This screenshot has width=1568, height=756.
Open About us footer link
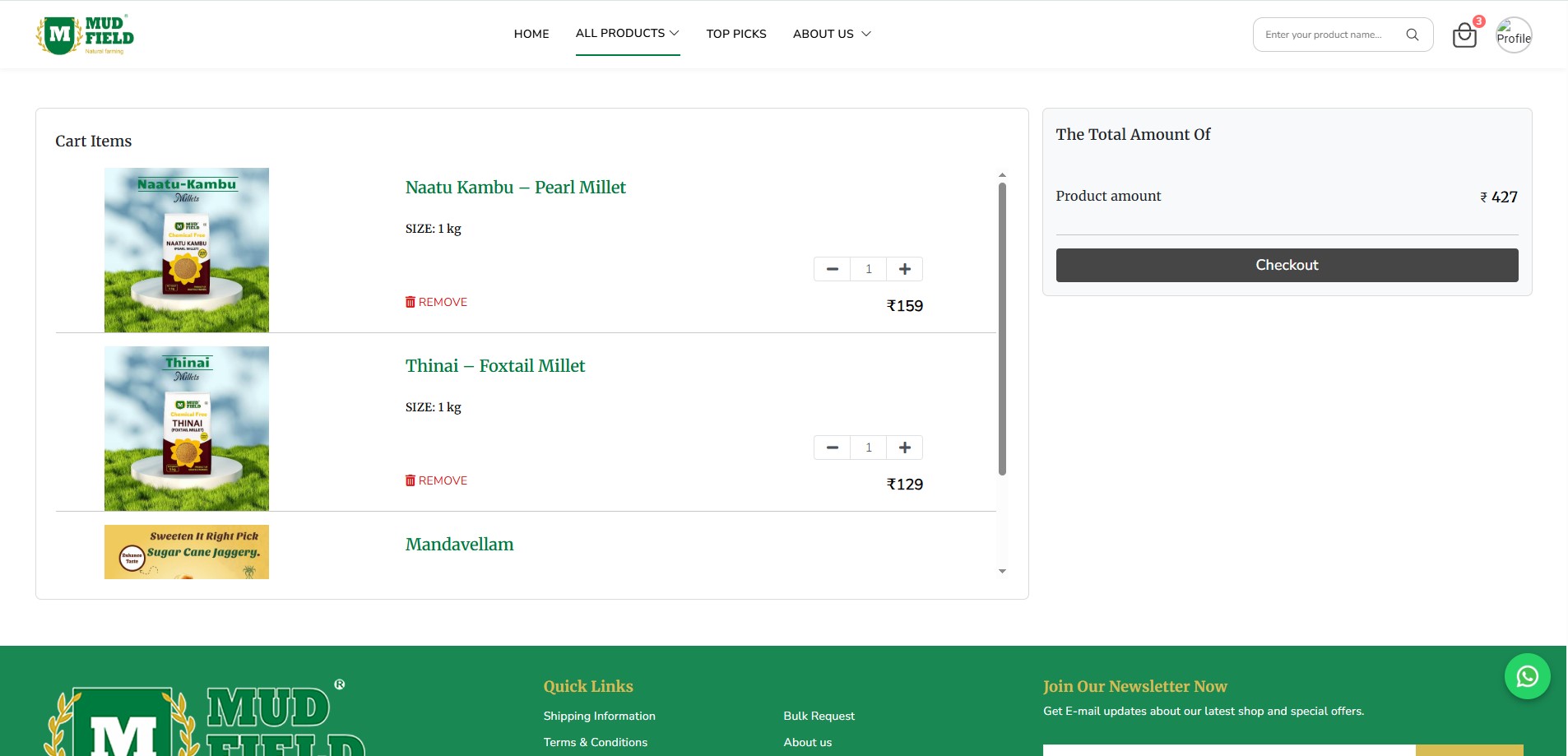[807, 742]
